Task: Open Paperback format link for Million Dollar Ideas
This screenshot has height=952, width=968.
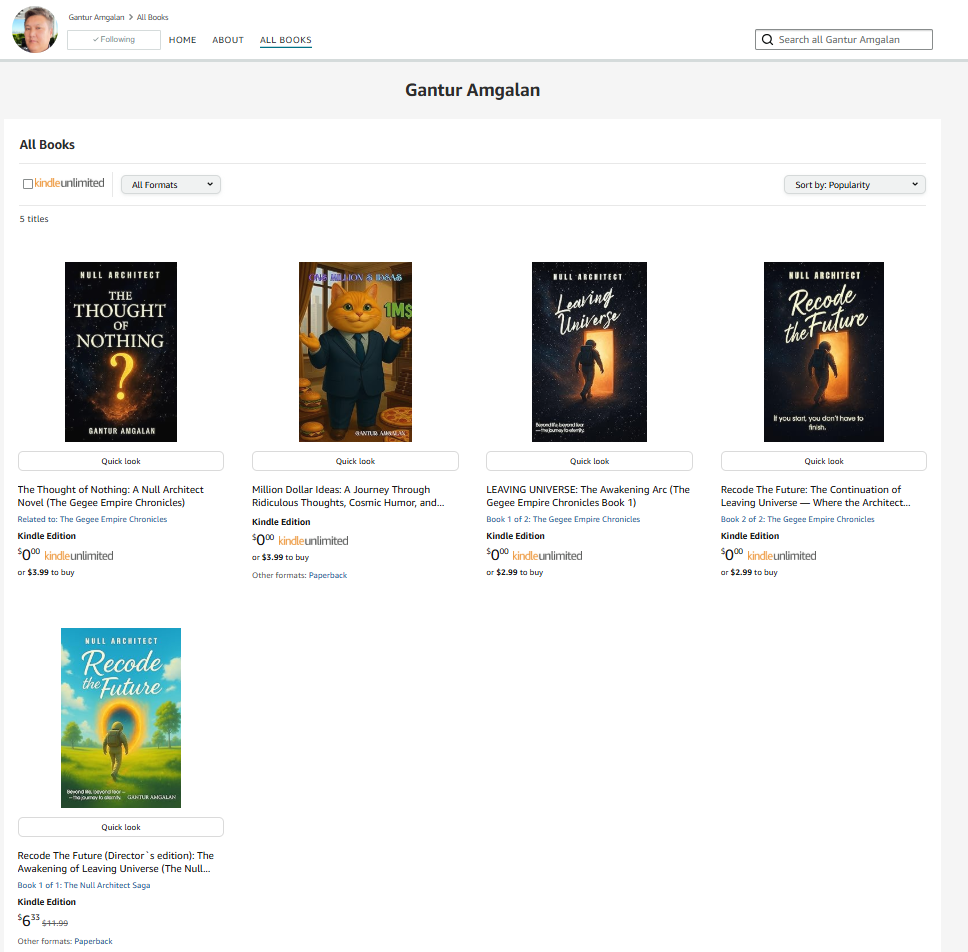Action: (328, 575)
